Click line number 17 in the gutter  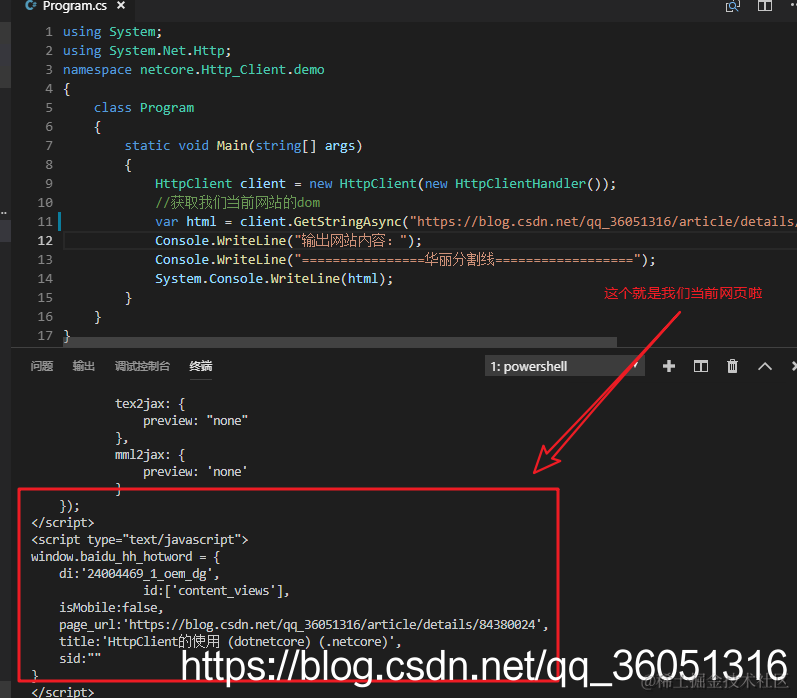coord(45,336)
